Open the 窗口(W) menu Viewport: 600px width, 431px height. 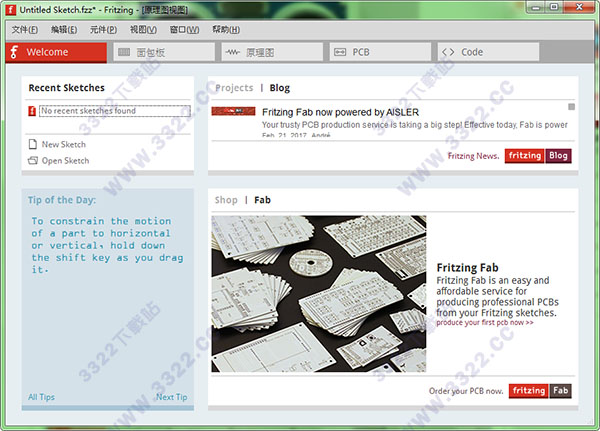coord(184,29)
